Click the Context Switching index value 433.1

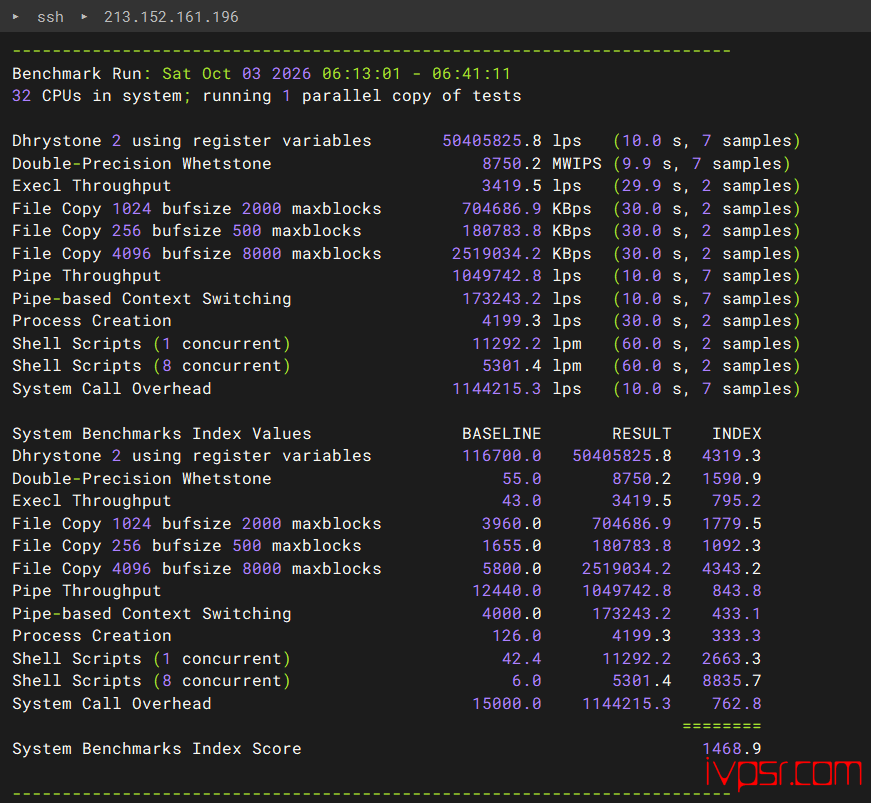737,614
